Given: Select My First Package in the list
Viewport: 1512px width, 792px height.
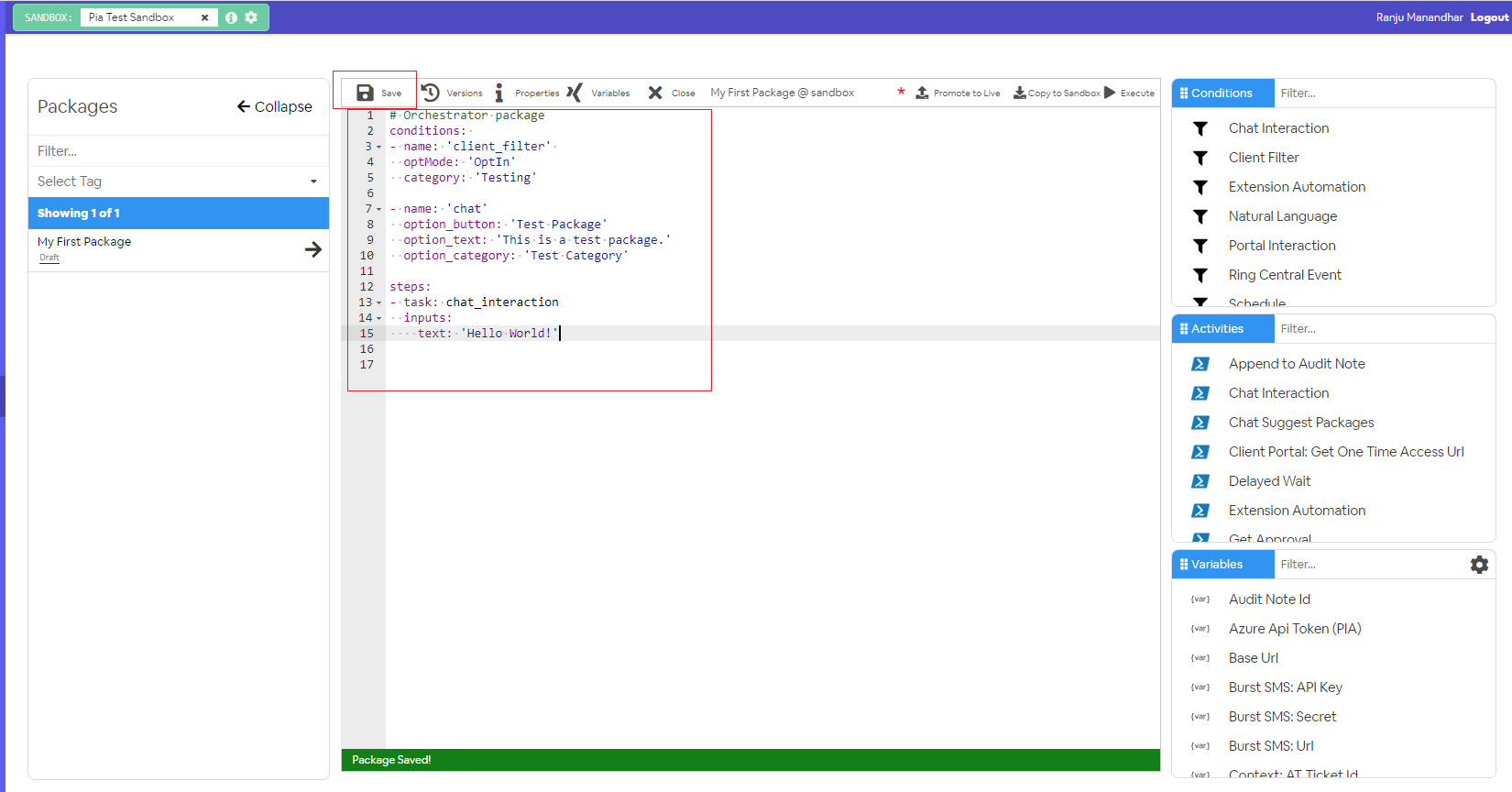Looking at the screenshot, I should pos(84,242).
